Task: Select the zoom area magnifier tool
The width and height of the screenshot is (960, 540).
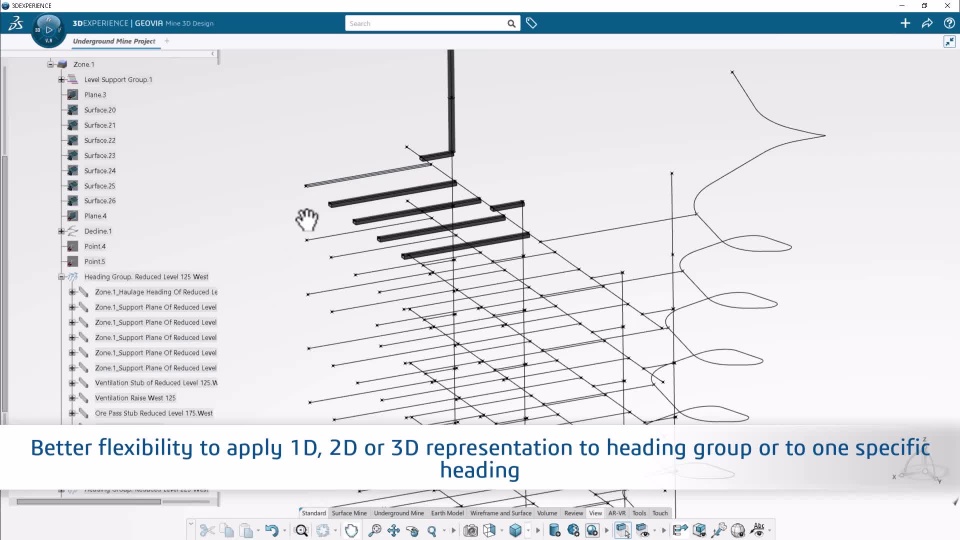Action: [x=375, y=530]
